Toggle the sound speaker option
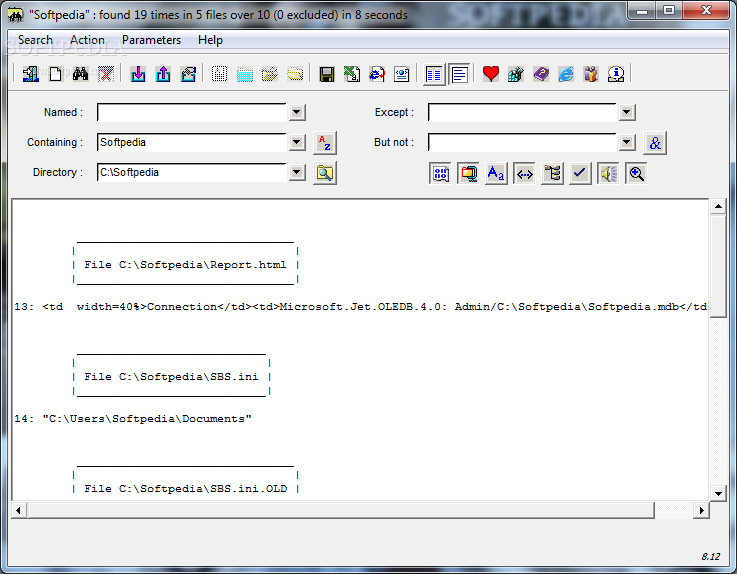Viewport: 737px width, 574px height. click(608, 174)
